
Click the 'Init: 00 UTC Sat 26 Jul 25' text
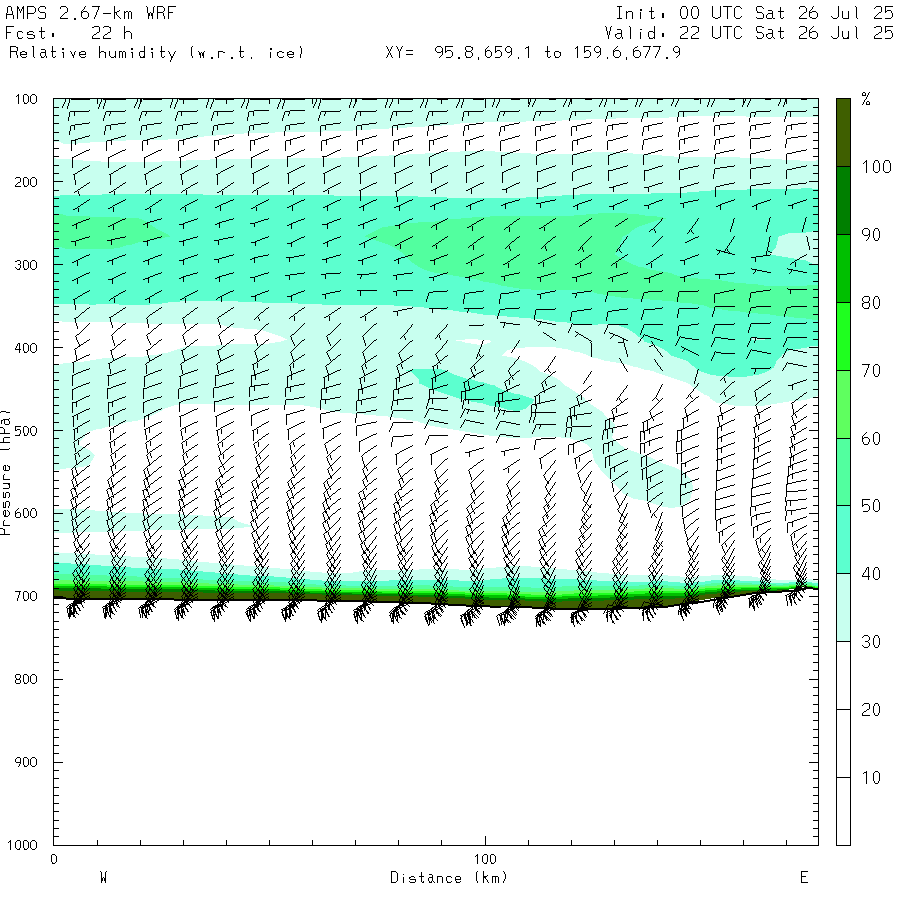point(754,13)
